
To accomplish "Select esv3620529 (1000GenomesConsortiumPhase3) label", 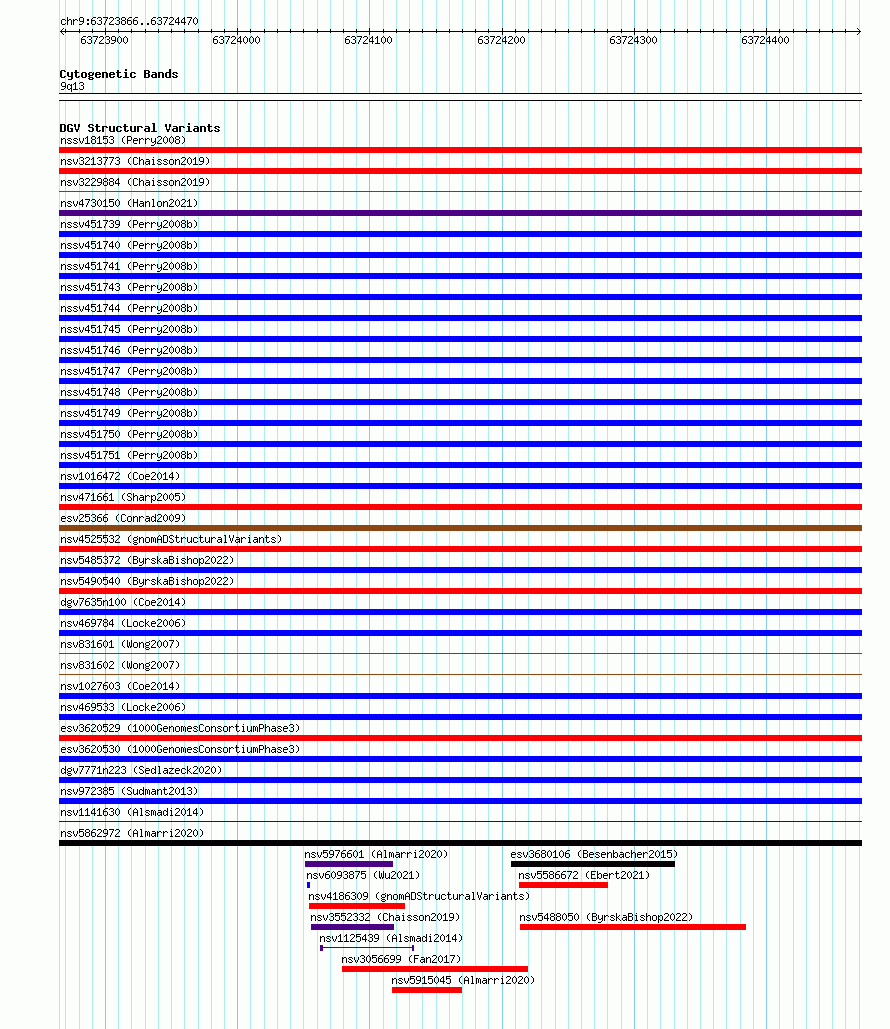I will pyautogui.click(x=180, y=728).
